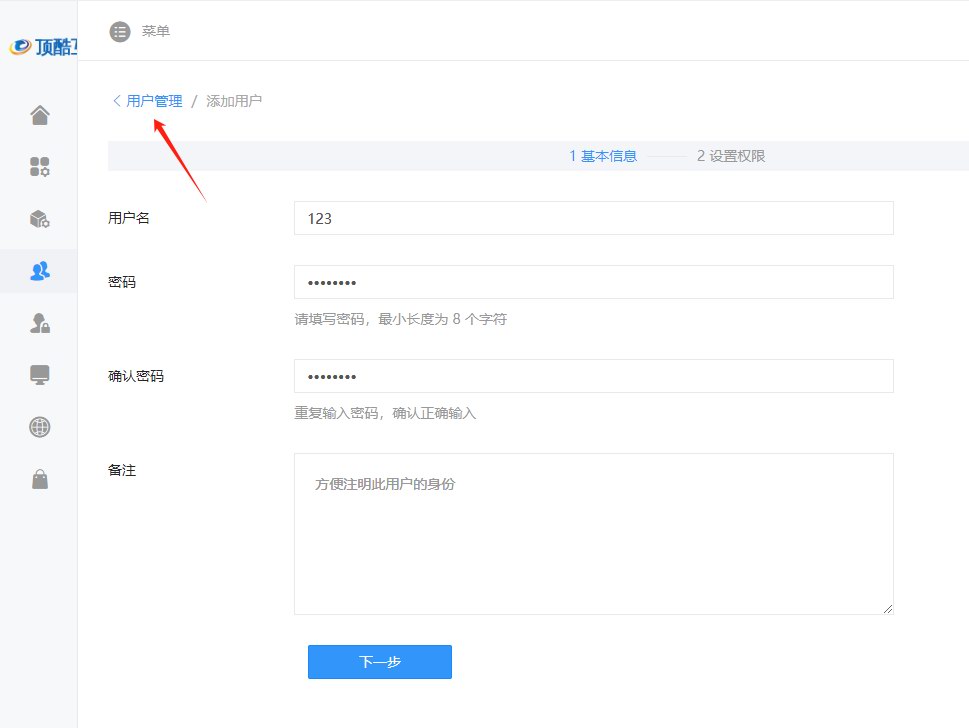Click the password hint 最小长度为 8 个字符

point(442,319)
